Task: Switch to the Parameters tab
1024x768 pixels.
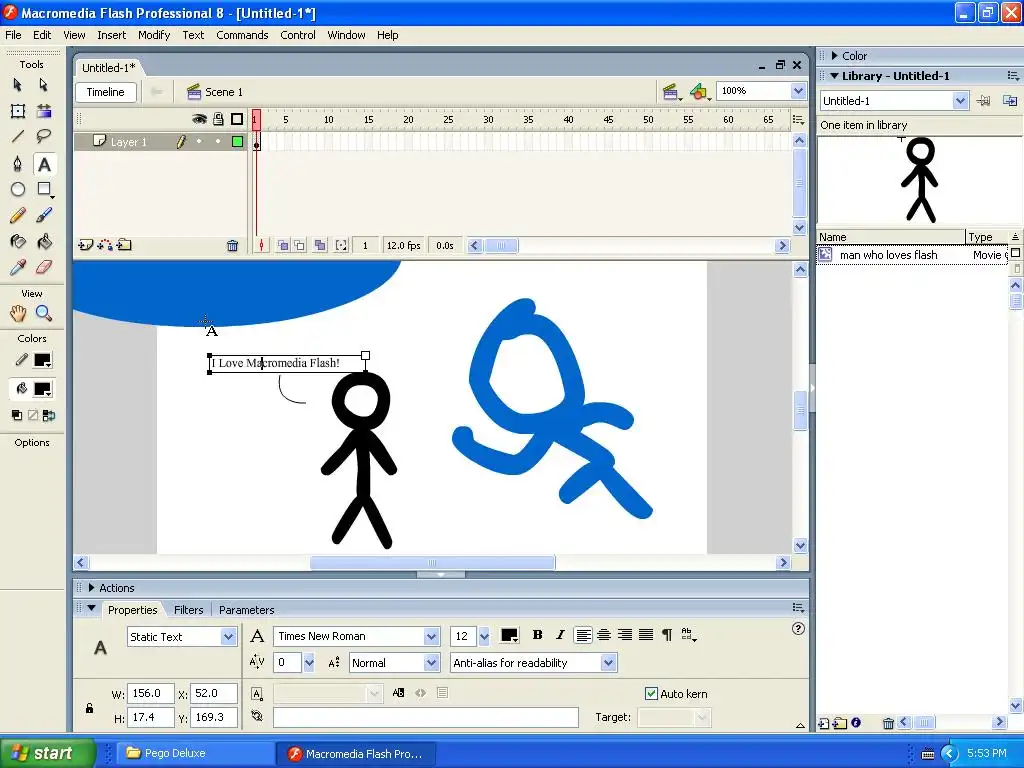Action: pyautogui.click(x=246, y=610)
